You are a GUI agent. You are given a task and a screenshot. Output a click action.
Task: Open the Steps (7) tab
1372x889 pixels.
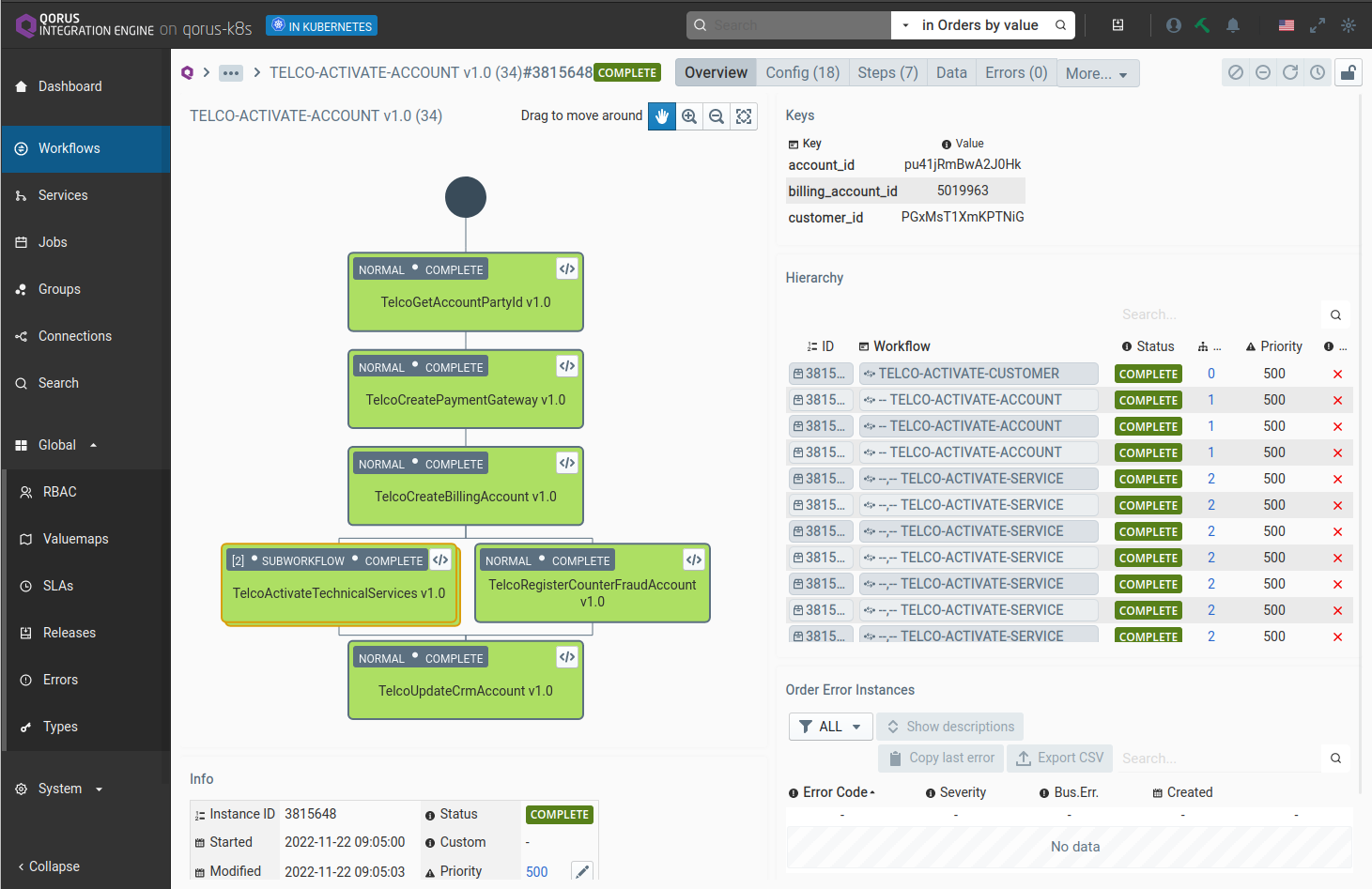pyautogui.click(x=887, y=72)
